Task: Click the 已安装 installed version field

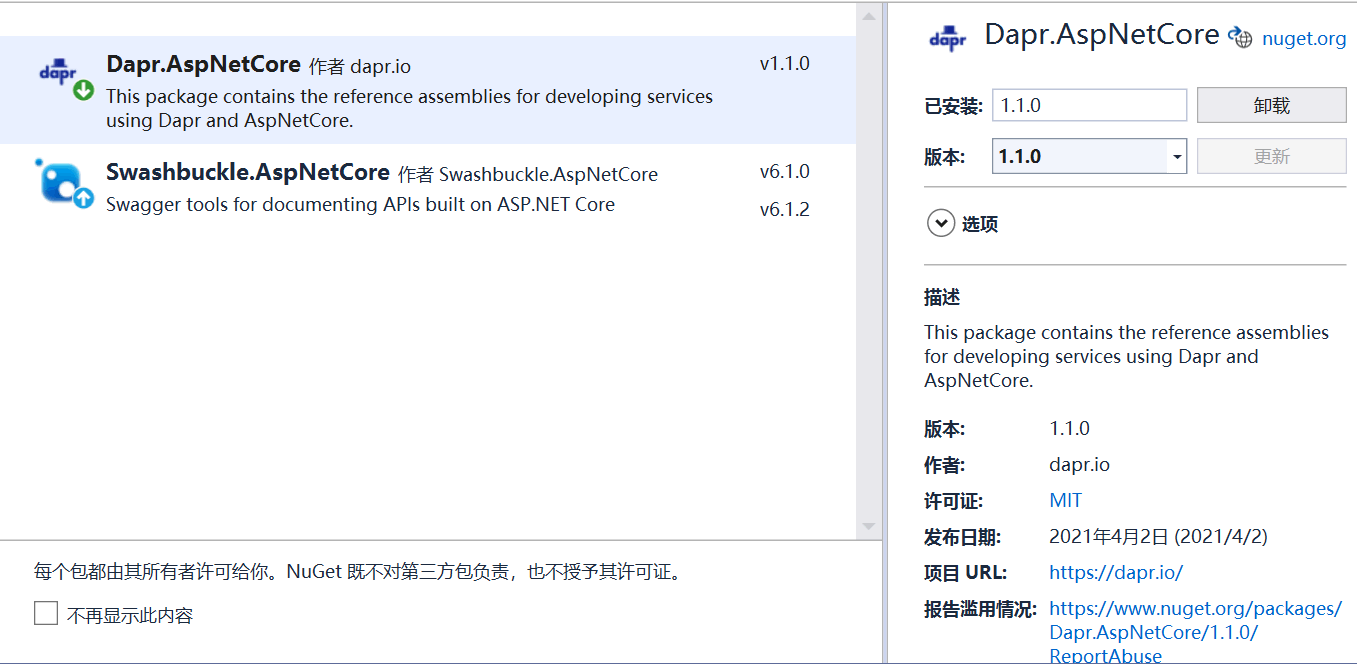Action: pyautogui.click(x=1089, y=105)
